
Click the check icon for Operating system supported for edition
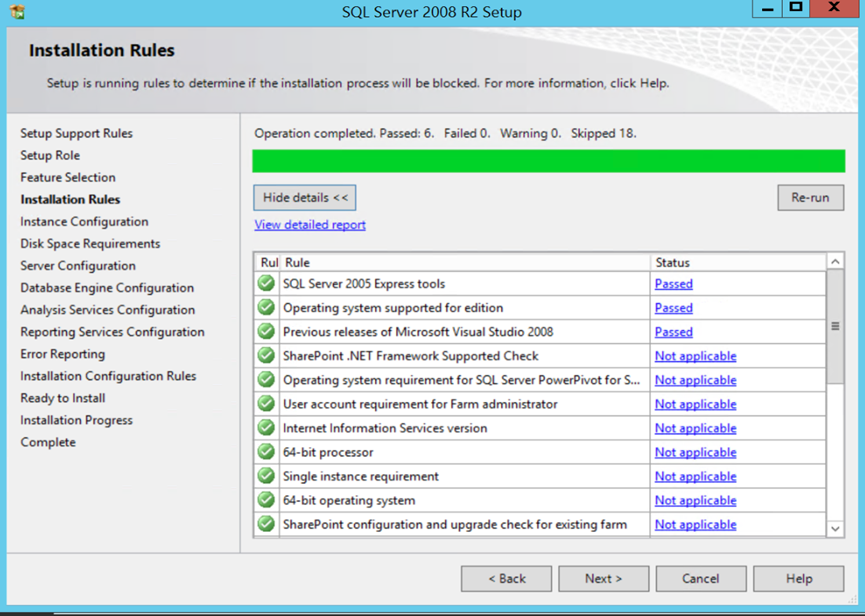(x=266, y=307)
